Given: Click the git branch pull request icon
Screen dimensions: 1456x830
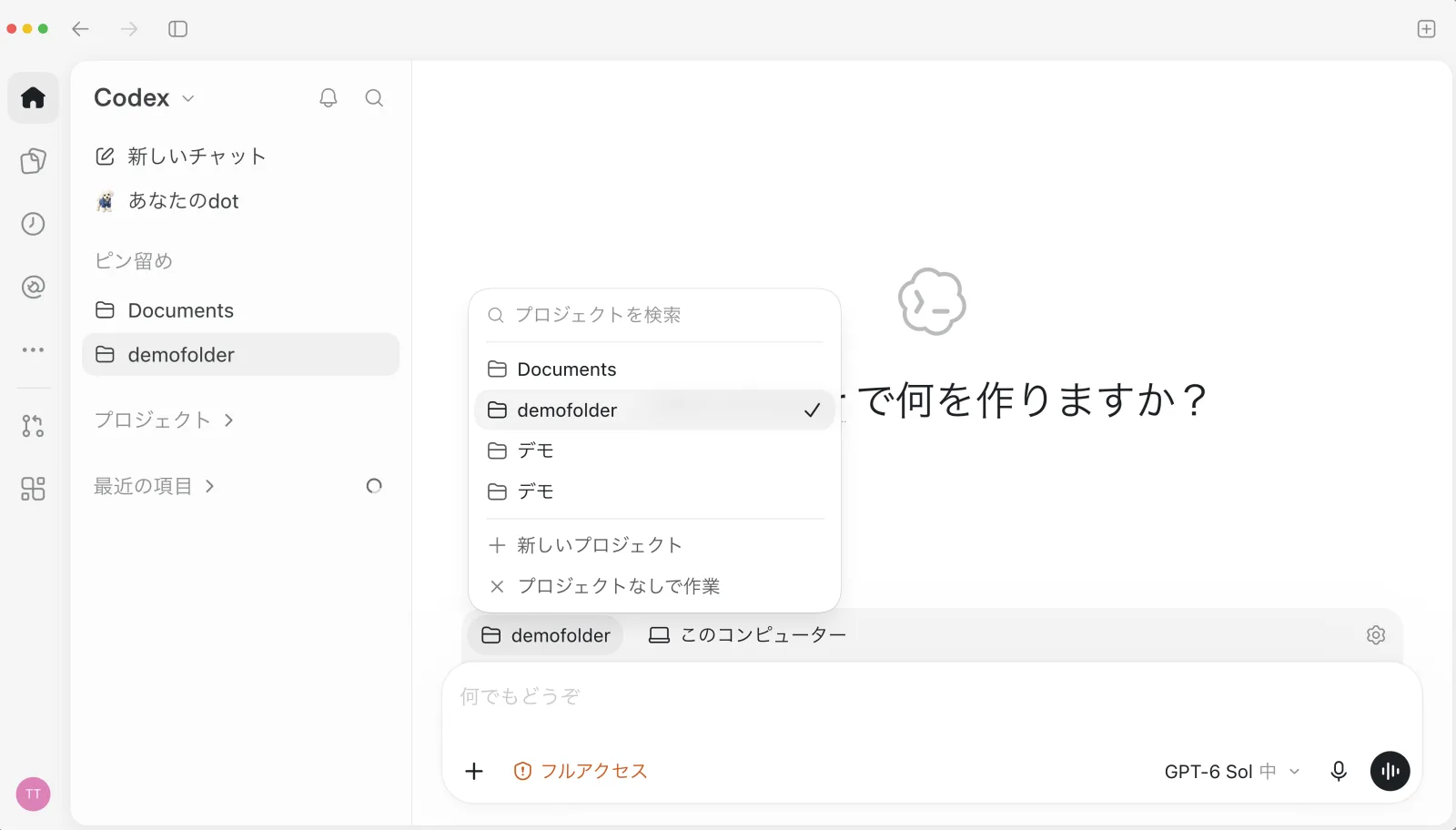Looking at the screenshot, I should 34,426.
